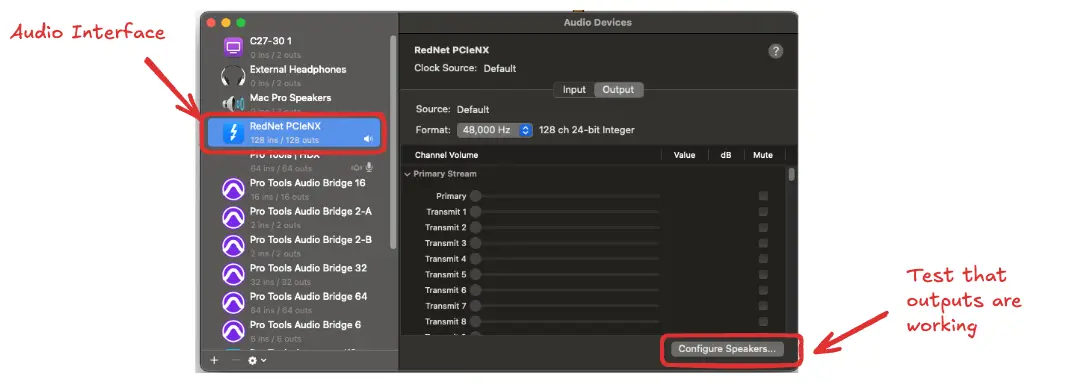Click the Value column header

[684, 155]
